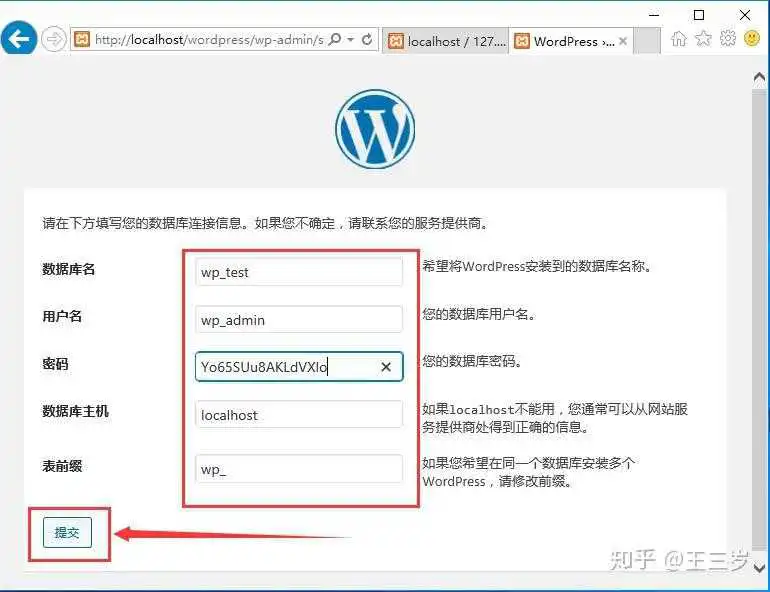
Task: Clear the password field with X
Action: click(x=386, y=367)
